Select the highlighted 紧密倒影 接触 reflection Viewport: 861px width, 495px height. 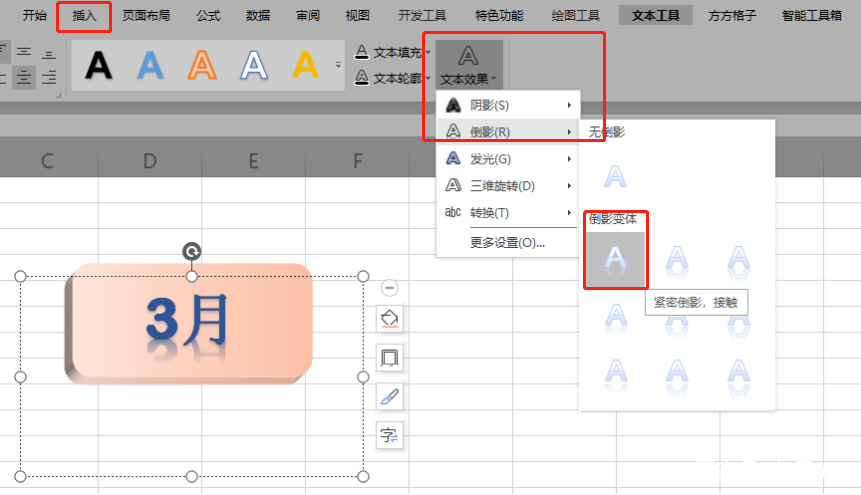[615, 259]
